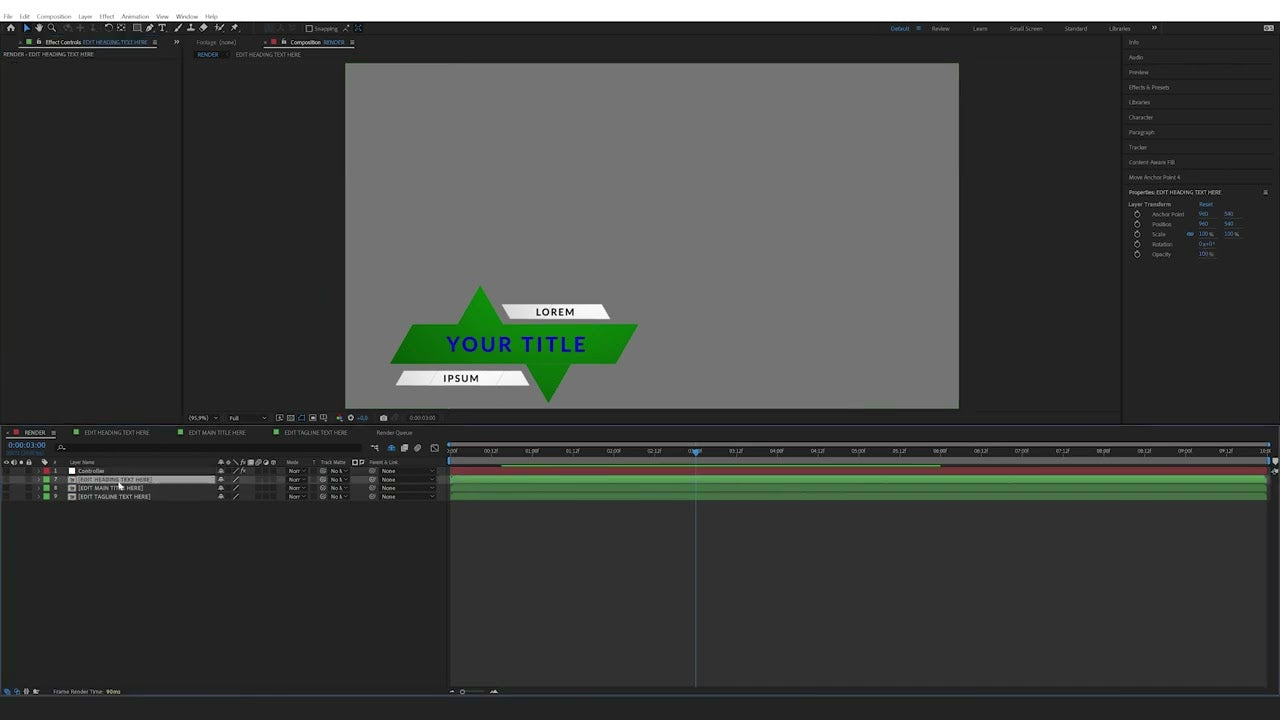Select the Zoom tool
Image resolution: width=1280 pixels, height=720 pixels.
[52, 28]
